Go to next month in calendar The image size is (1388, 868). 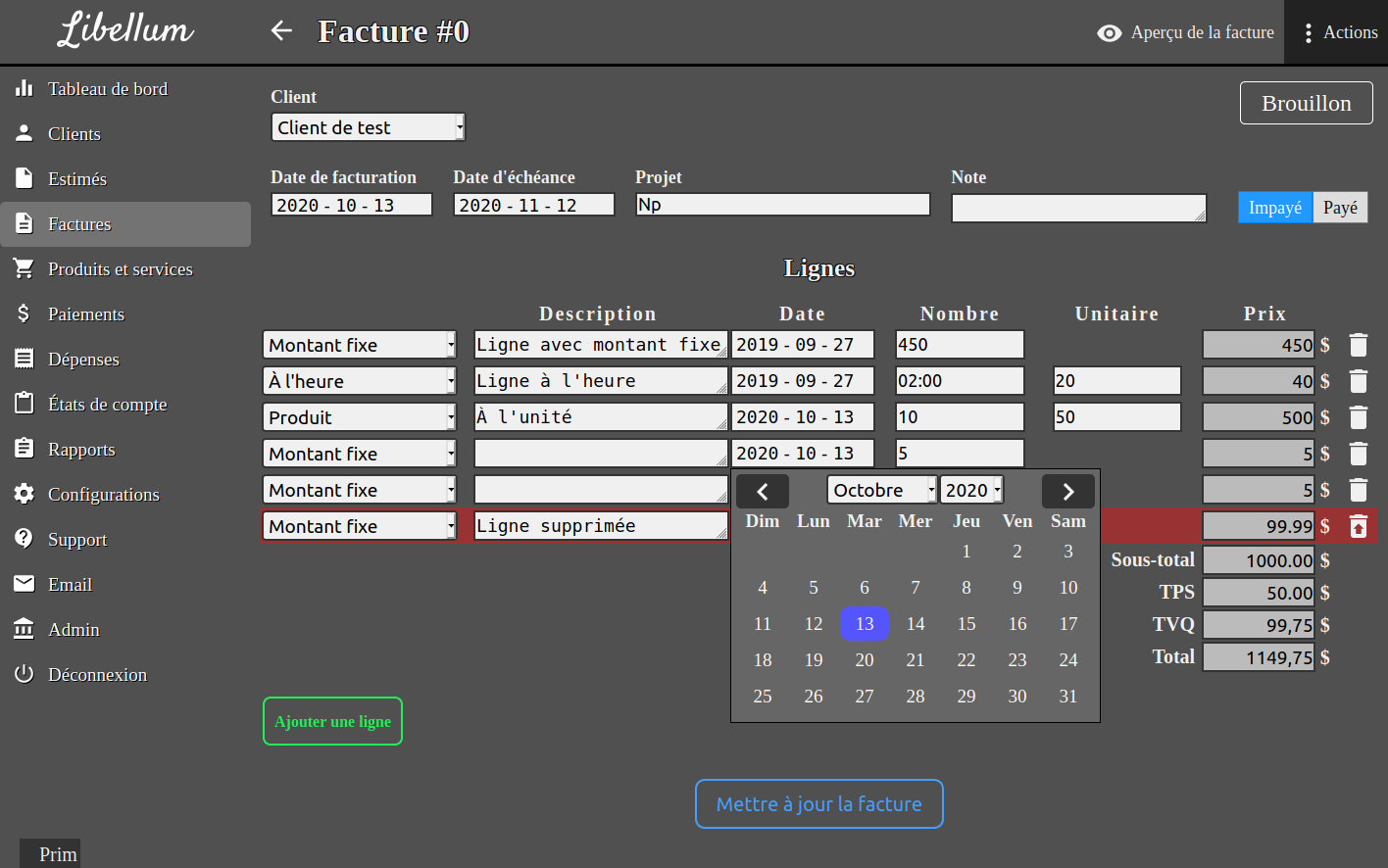click(x=1067, y=491)
